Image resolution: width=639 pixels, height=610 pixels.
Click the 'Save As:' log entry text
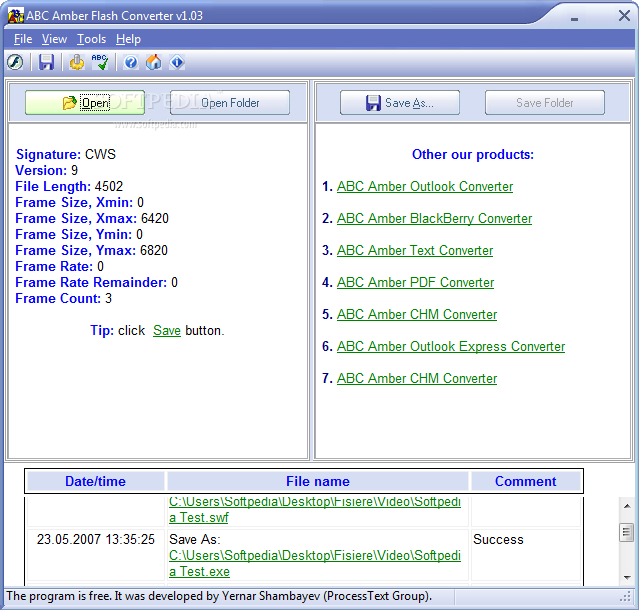pos(195,540)
